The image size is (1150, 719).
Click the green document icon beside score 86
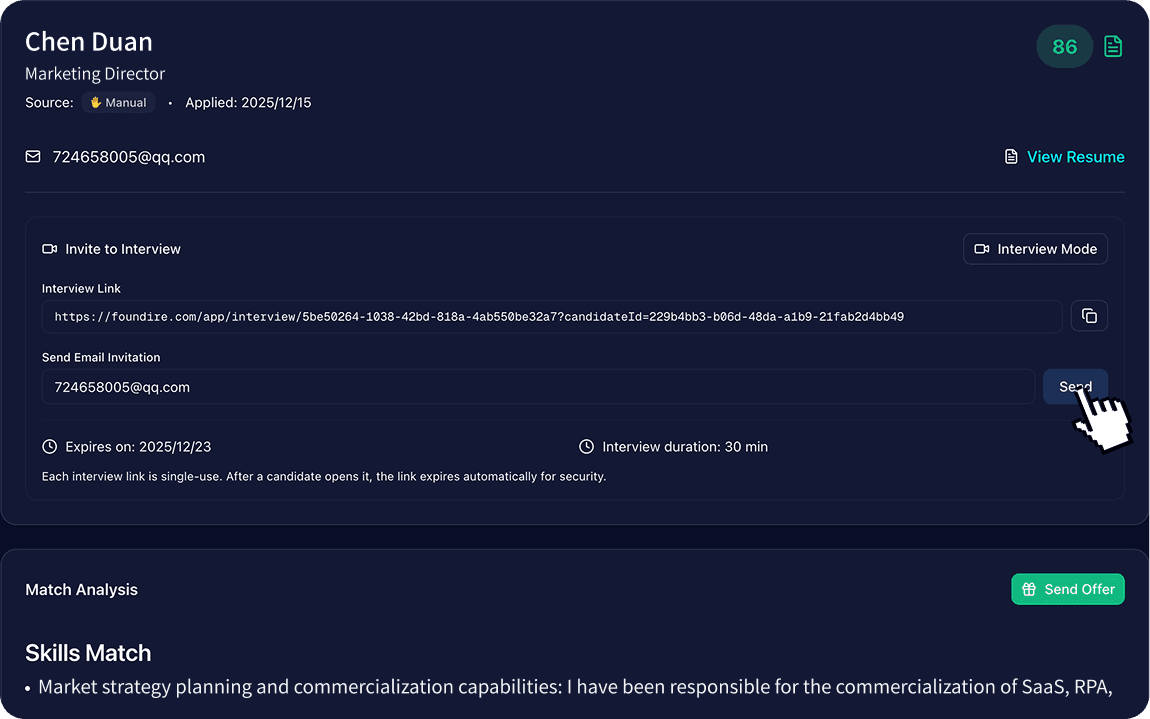[1112, 46]
